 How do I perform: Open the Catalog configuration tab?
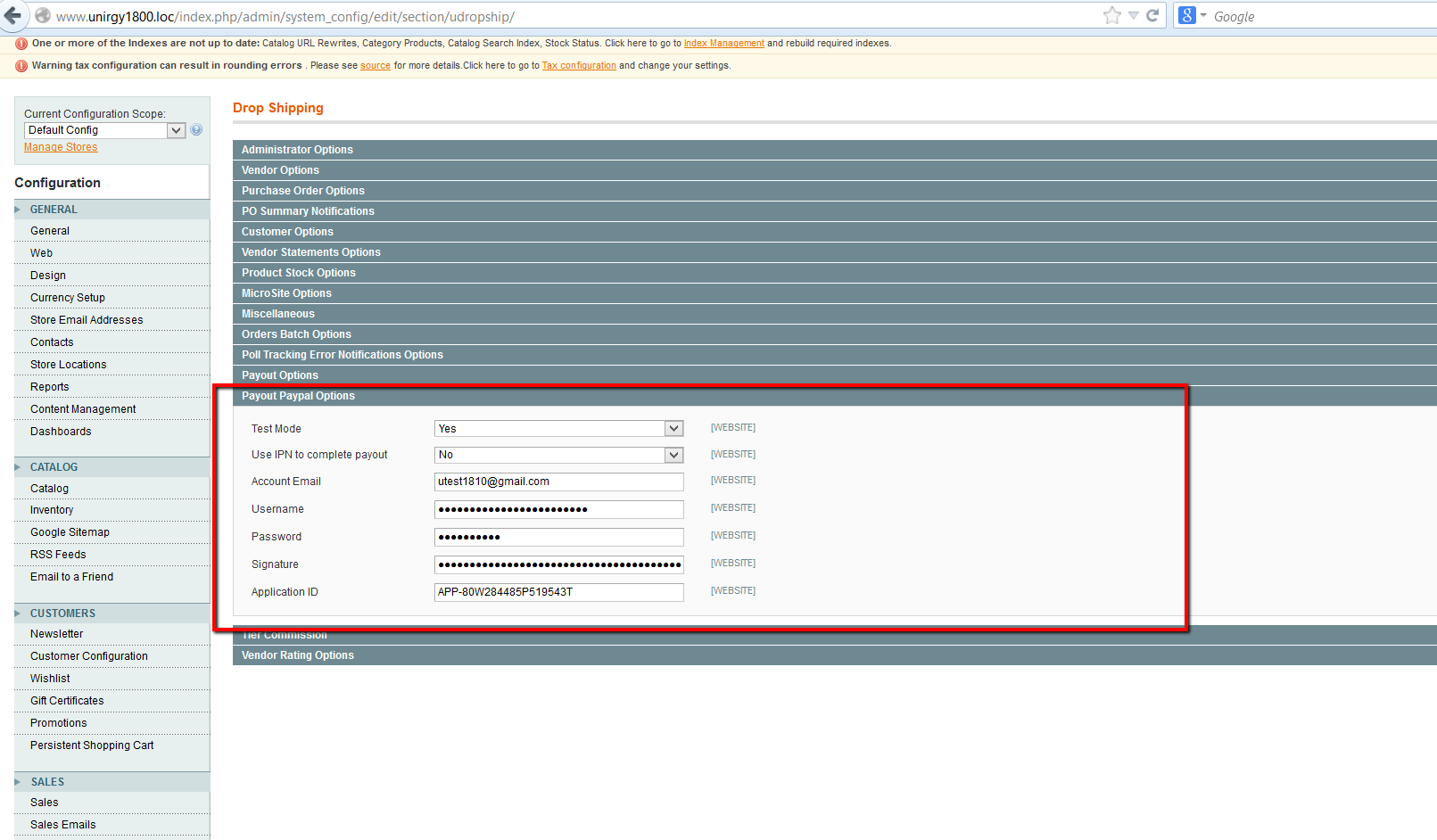(112, 489)
